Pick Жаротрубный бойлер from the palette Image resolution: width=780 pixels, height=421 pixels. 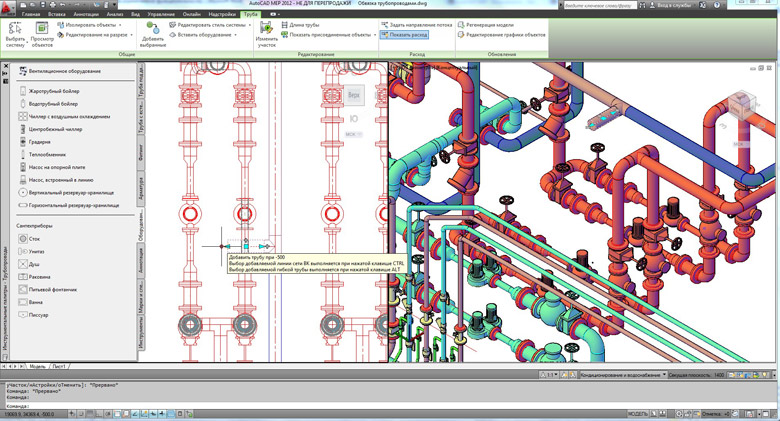point(49,91)
